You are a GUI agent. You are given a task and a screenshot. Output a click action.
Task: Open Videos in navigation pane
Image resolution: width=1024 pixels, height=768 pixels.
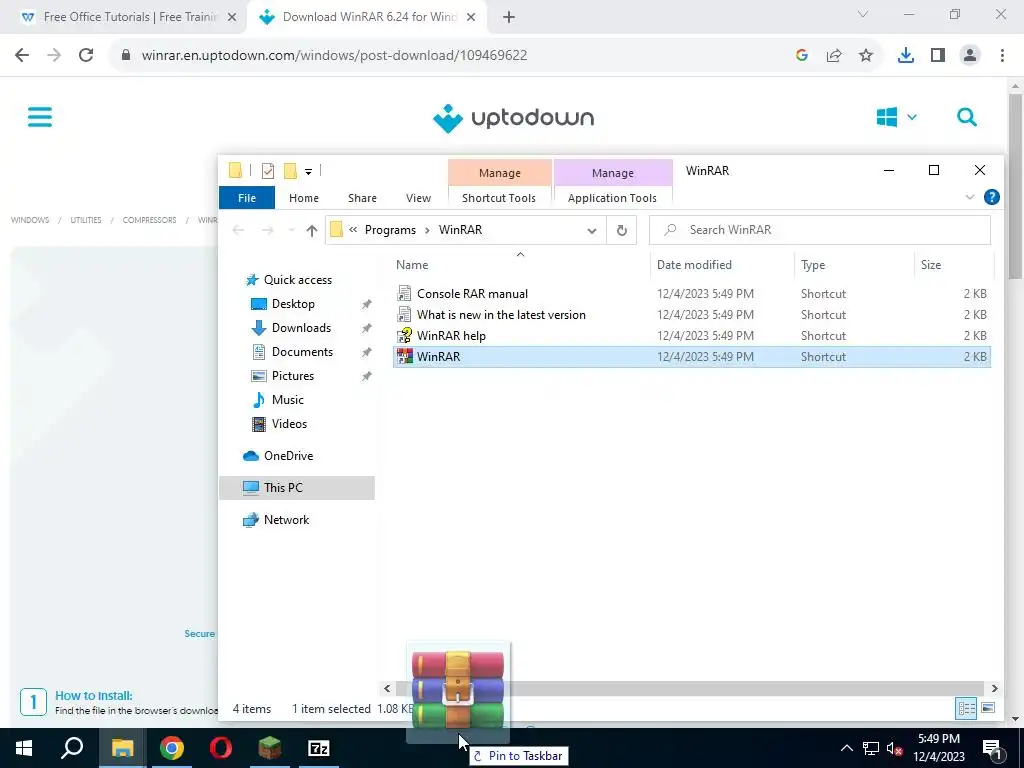click(289, 424)
